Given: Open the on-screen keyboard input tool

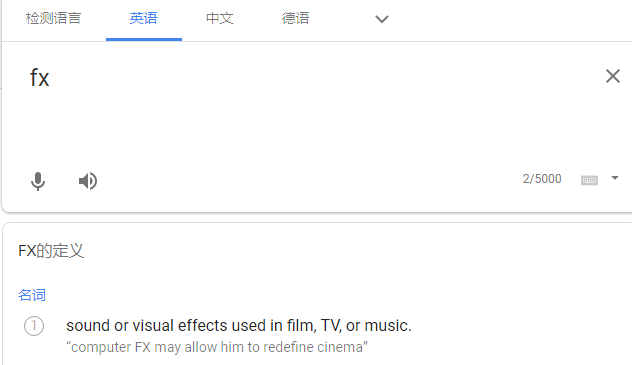Looking at the screenshot, I should click(589, 180).
